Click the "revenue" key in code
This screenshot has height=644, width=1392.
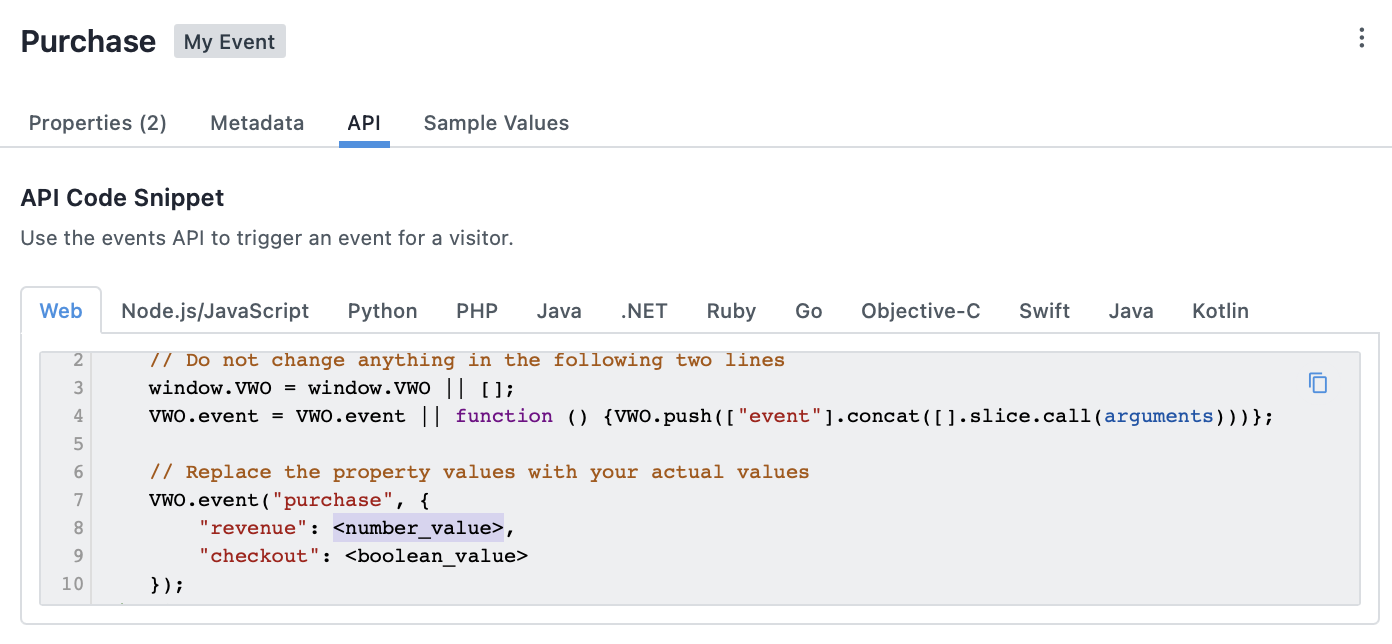tap(253, 527)
